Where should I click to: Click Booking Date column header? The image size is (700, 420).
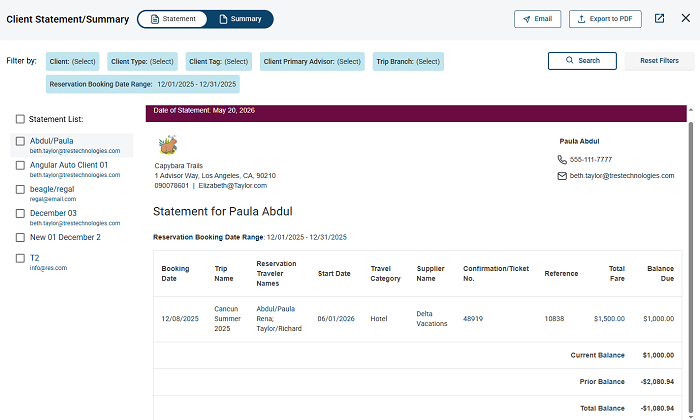[x=175, y=274]
